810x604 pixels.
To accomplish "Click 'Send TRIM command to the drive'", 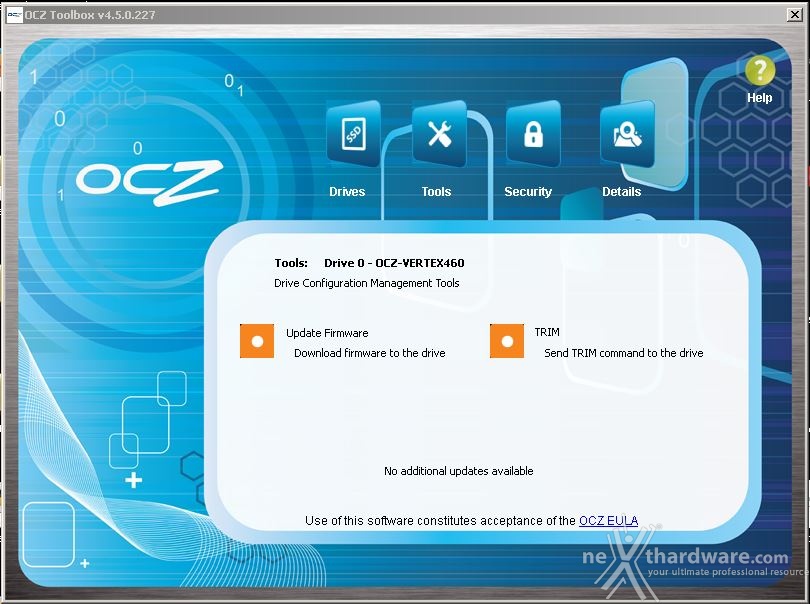I will pos(624,353).
